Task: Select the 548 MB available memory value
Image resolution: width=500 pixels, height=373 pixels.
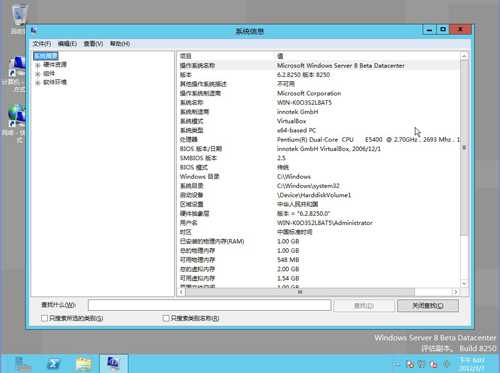Action: 288,260
